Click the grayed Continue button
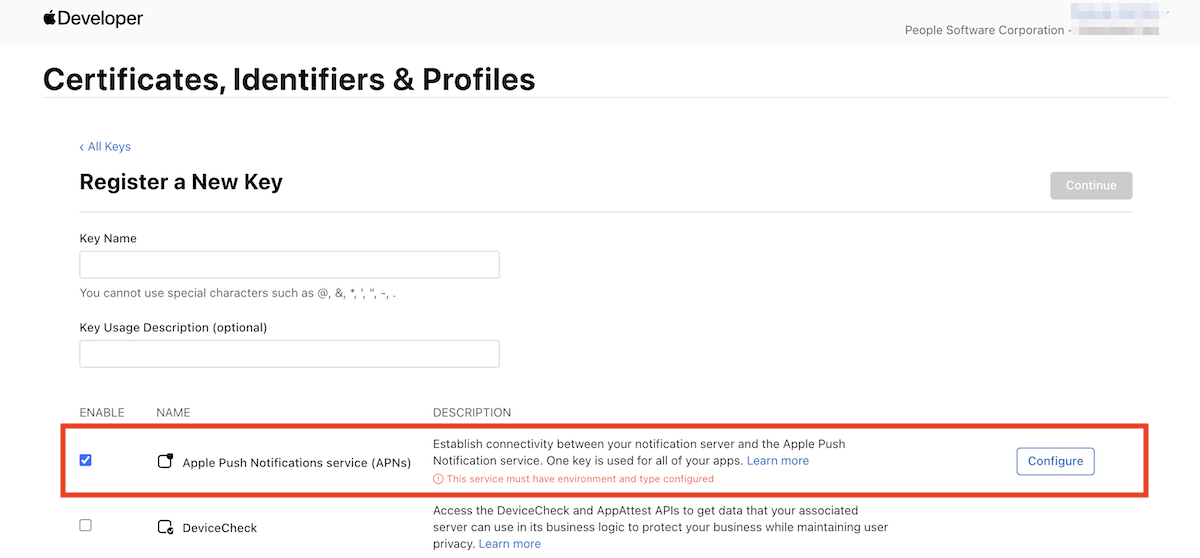The image size is (1200, 558). coord(1091,185)
